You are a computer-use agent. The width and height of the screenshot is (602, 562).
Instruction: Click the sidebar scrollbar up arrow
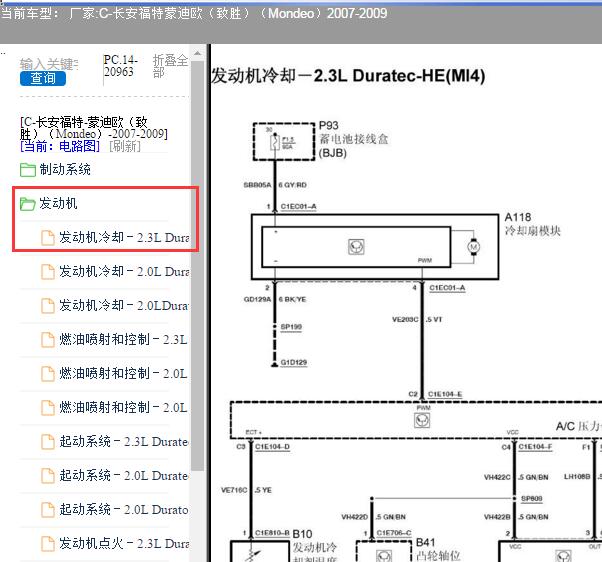197,53
